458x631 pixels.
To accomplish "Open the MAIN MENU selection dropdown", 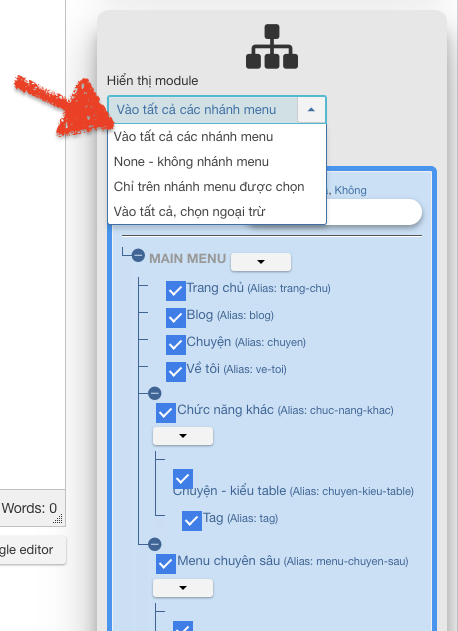I will [x=261, y=262].
